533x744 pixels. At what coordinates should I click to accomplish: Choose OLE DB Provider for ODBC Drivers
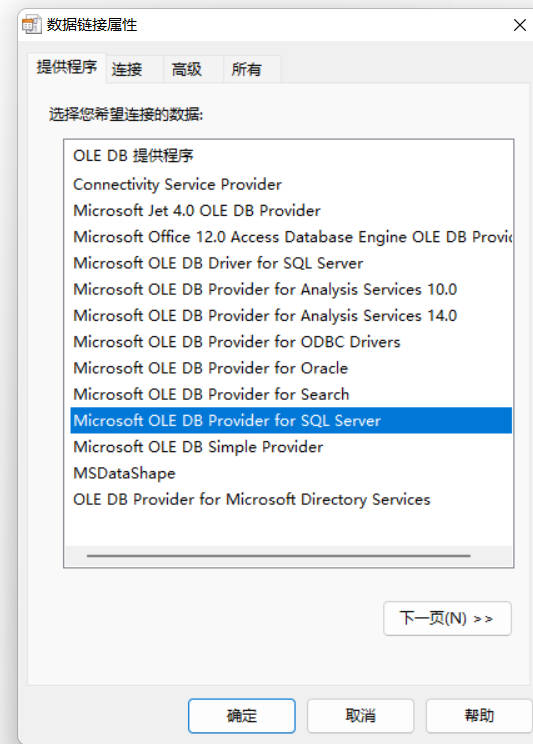click(x=291, y=342)
